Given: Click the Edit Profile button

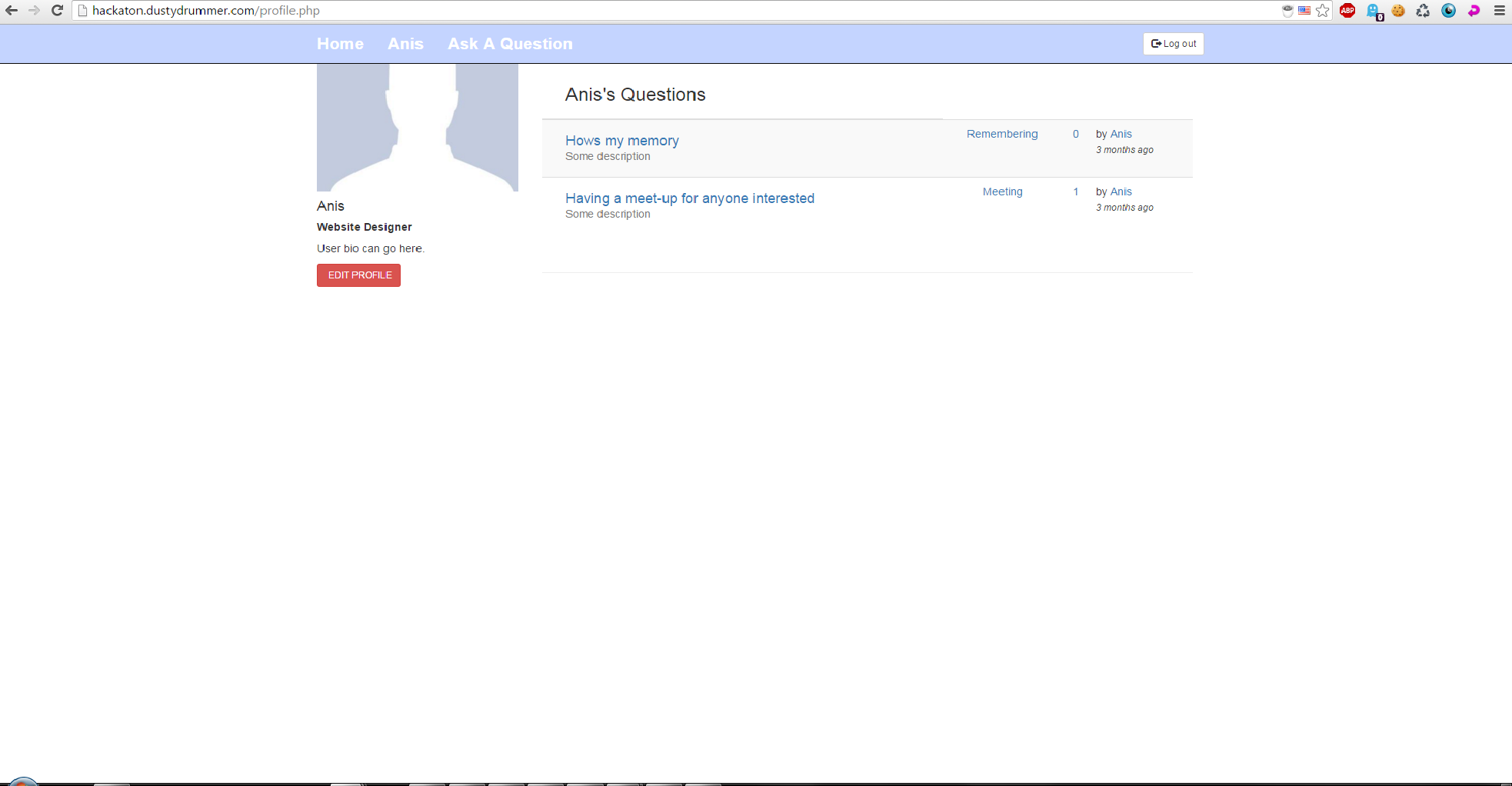Looking at the screenshot, I should coord(359,275).
